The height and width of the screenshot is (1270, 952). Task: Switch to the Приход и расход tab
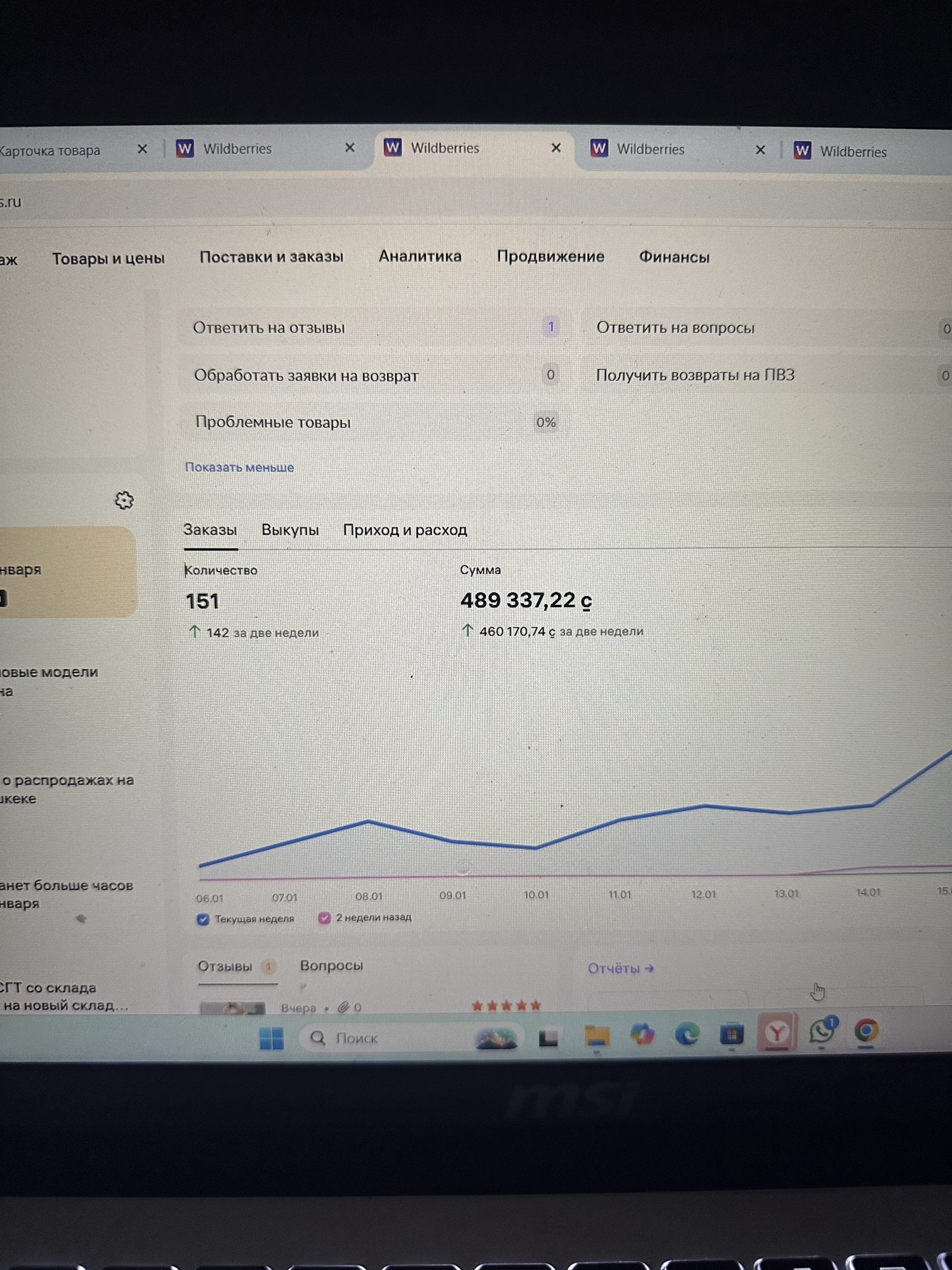click(405, 529)
